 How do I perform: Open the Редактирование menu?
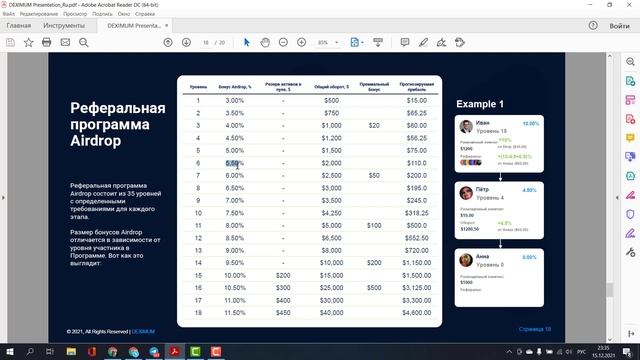point(39,14)
